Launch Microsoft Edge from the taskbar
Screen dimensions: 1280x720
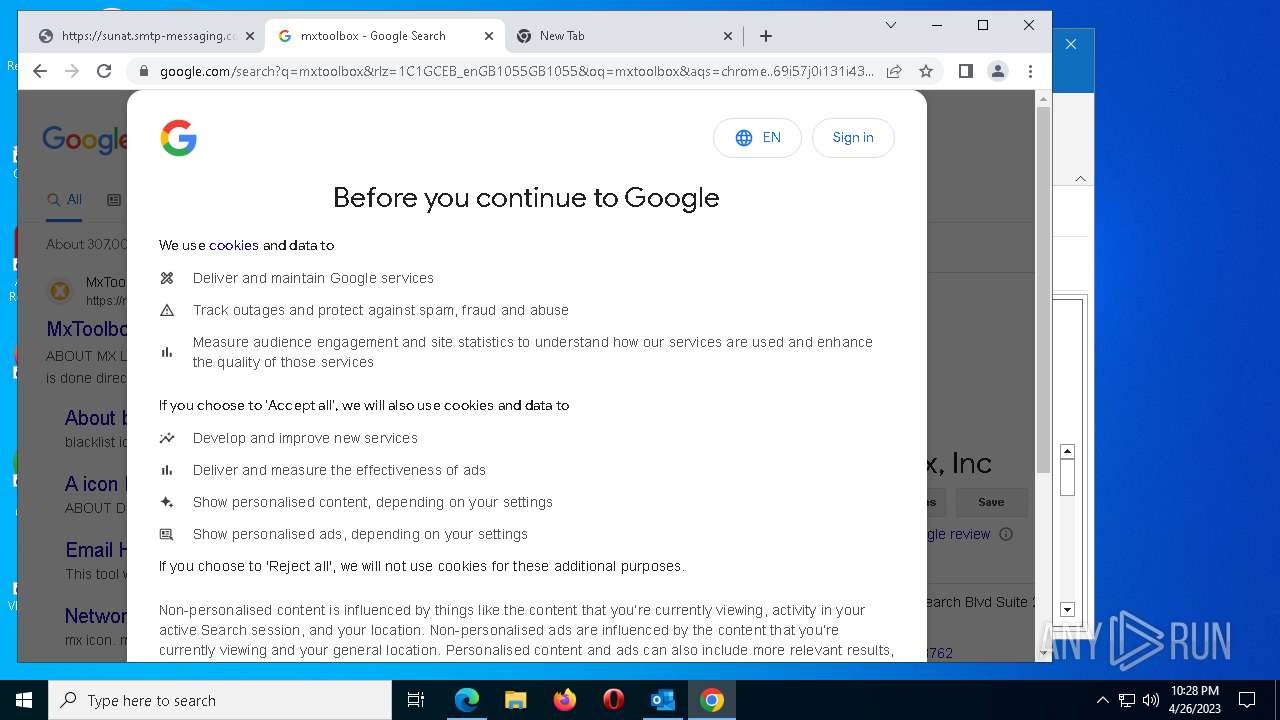(467, 700)
